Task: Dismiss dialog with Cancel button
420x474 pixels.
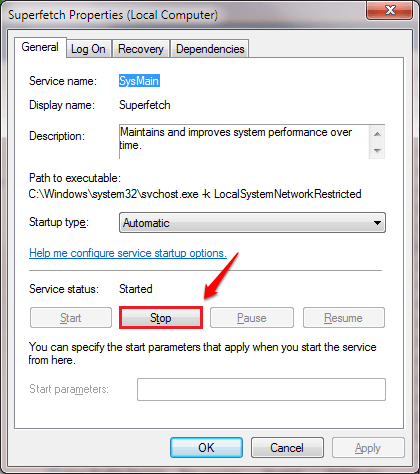Action: (x=287, y=448)
